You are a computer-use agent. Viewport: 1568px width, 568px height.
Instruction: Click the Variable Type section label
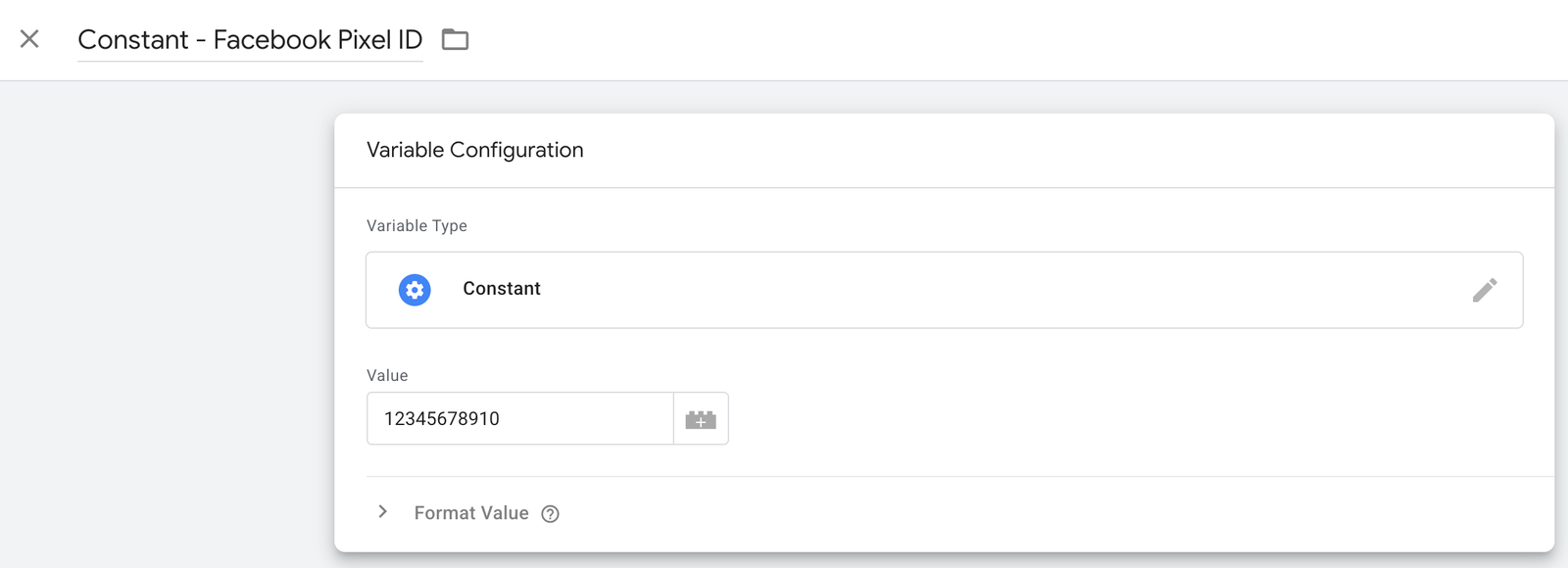(416, 225)
